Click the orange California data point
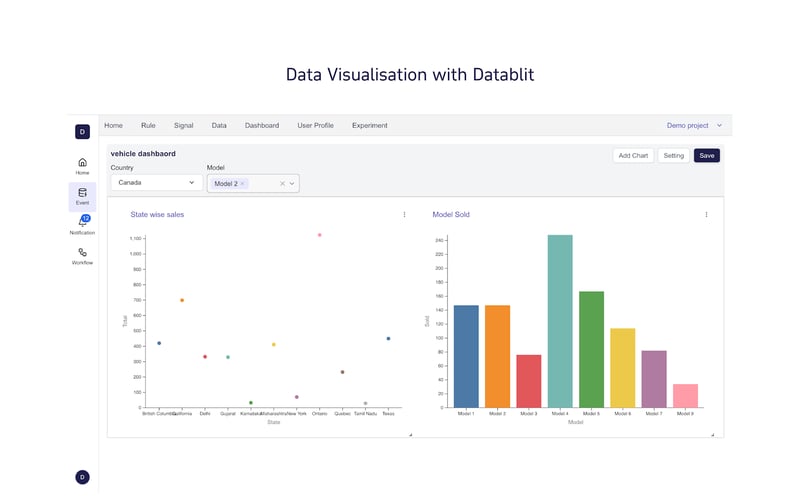 (x=182, y=301)
